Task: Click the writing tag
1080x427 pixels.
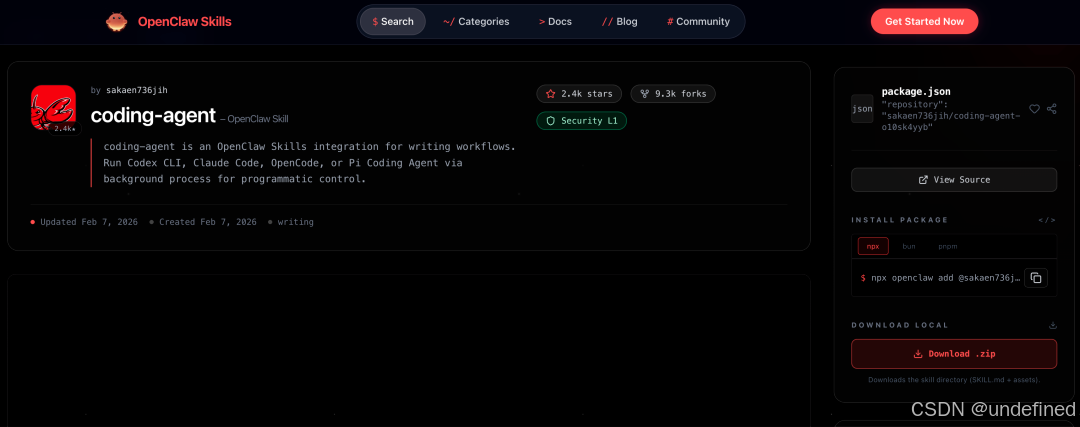Action: pyautogui.click(x=295, y=222)
